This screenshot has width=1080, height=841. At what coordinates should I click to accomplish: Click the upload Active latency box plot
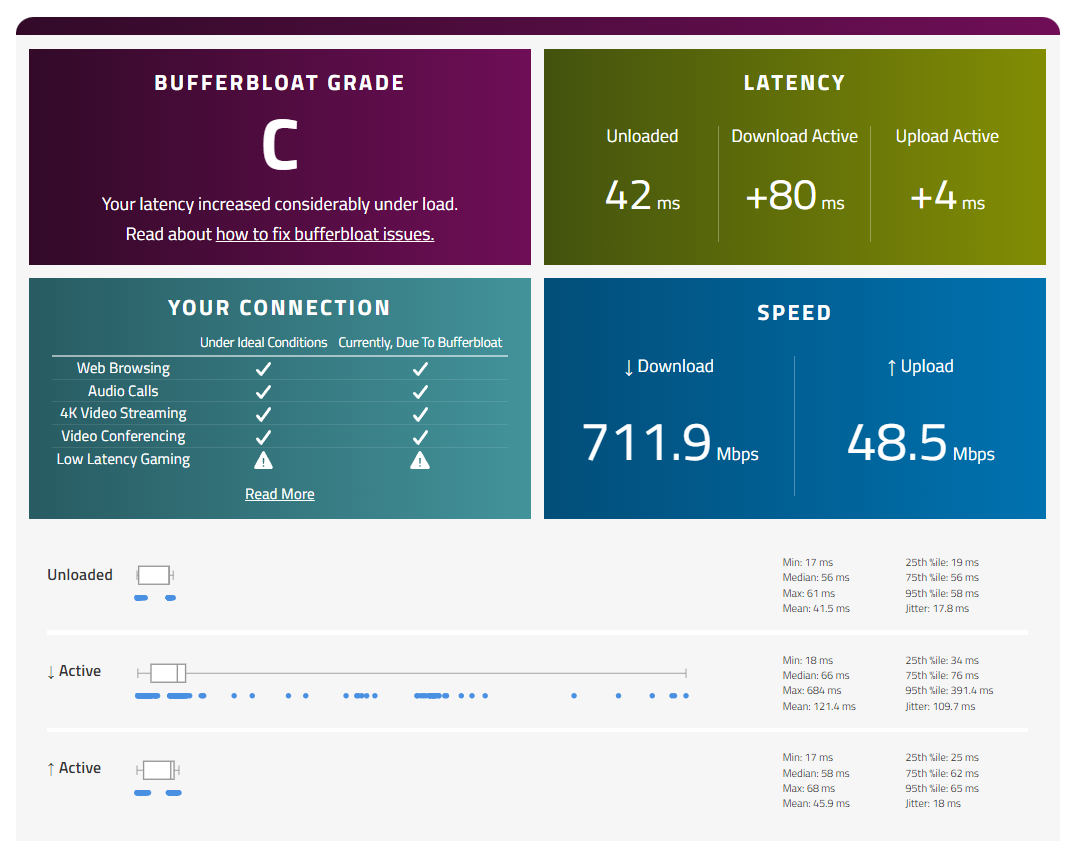(x=158, y=770)
